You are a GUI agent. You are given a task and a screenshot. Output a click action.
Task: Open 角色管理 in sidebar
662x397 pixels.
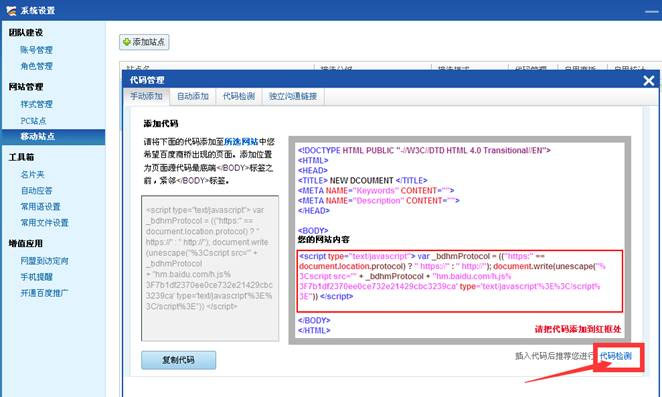click(x=36, y=66)
